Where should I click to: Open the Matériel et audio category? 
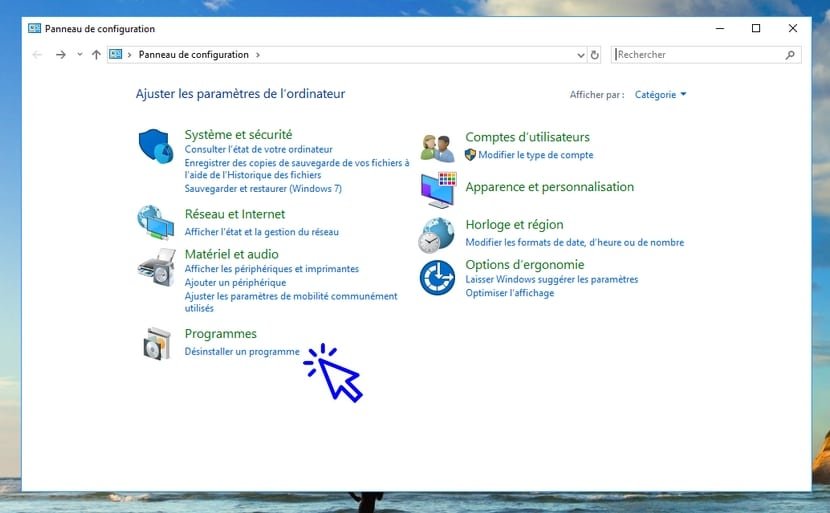tap(231, 254)
